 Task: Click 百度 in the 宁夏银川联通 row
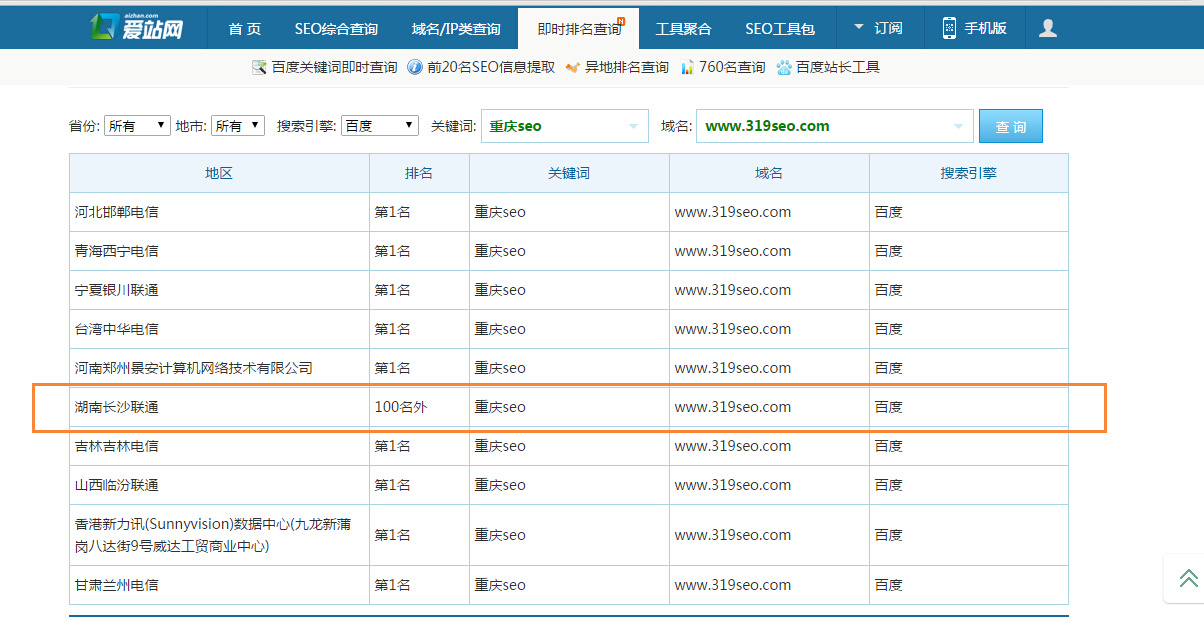pyautogui.click(x=889, y=290)
